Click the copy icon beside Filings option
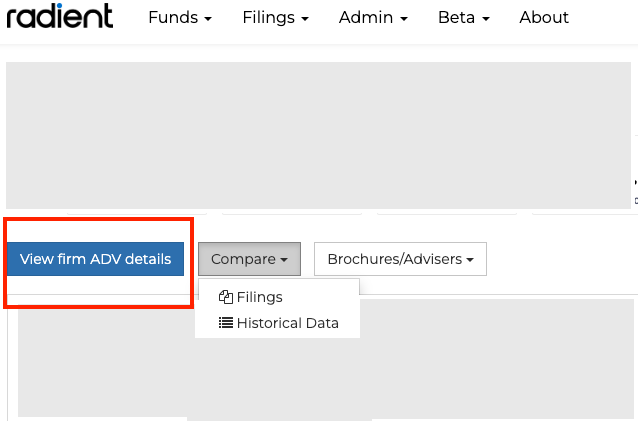The width and height of the screenshot is (638, 421). click(225, 297)
